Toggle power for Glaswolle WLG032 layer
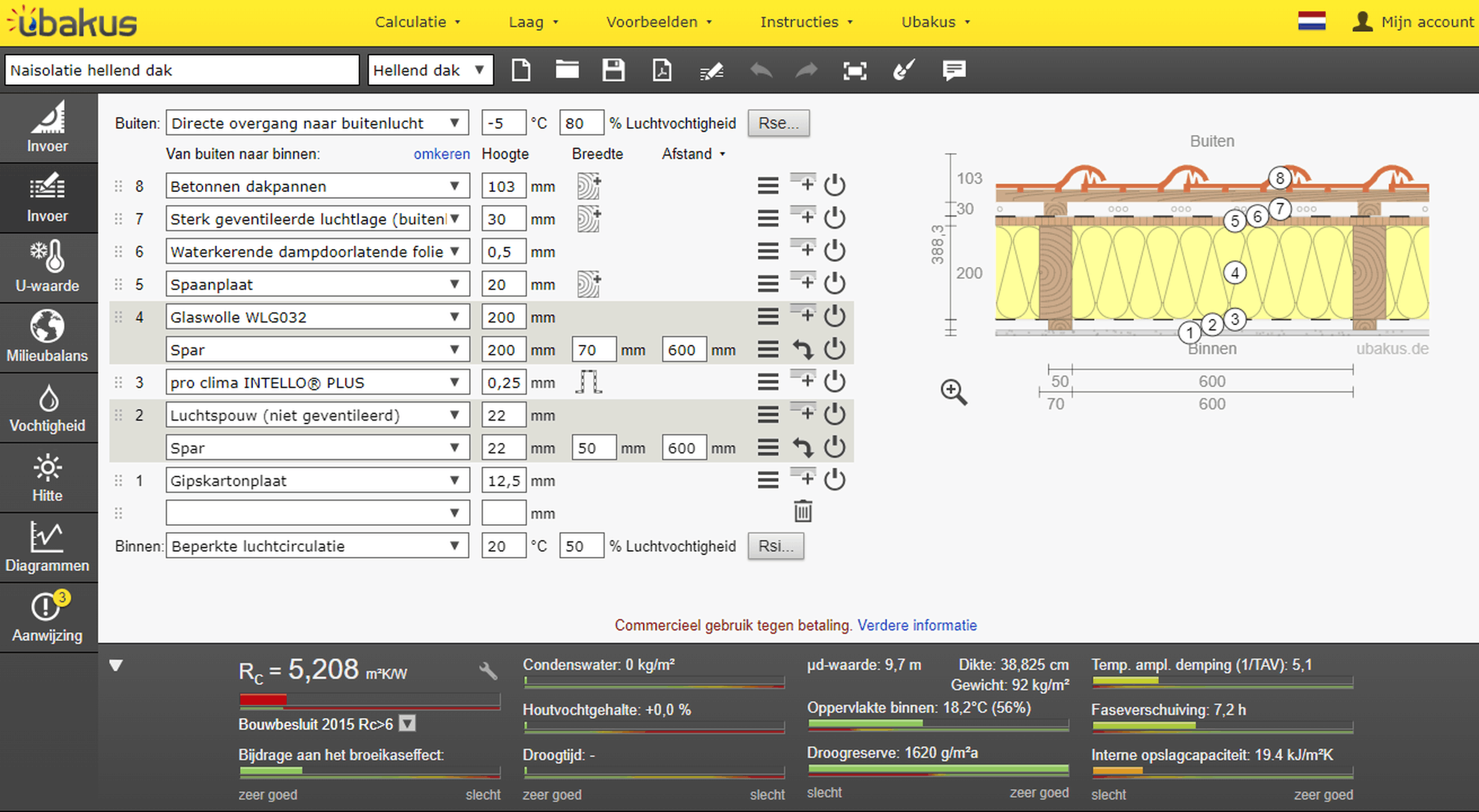 click(x=835, y=317)
